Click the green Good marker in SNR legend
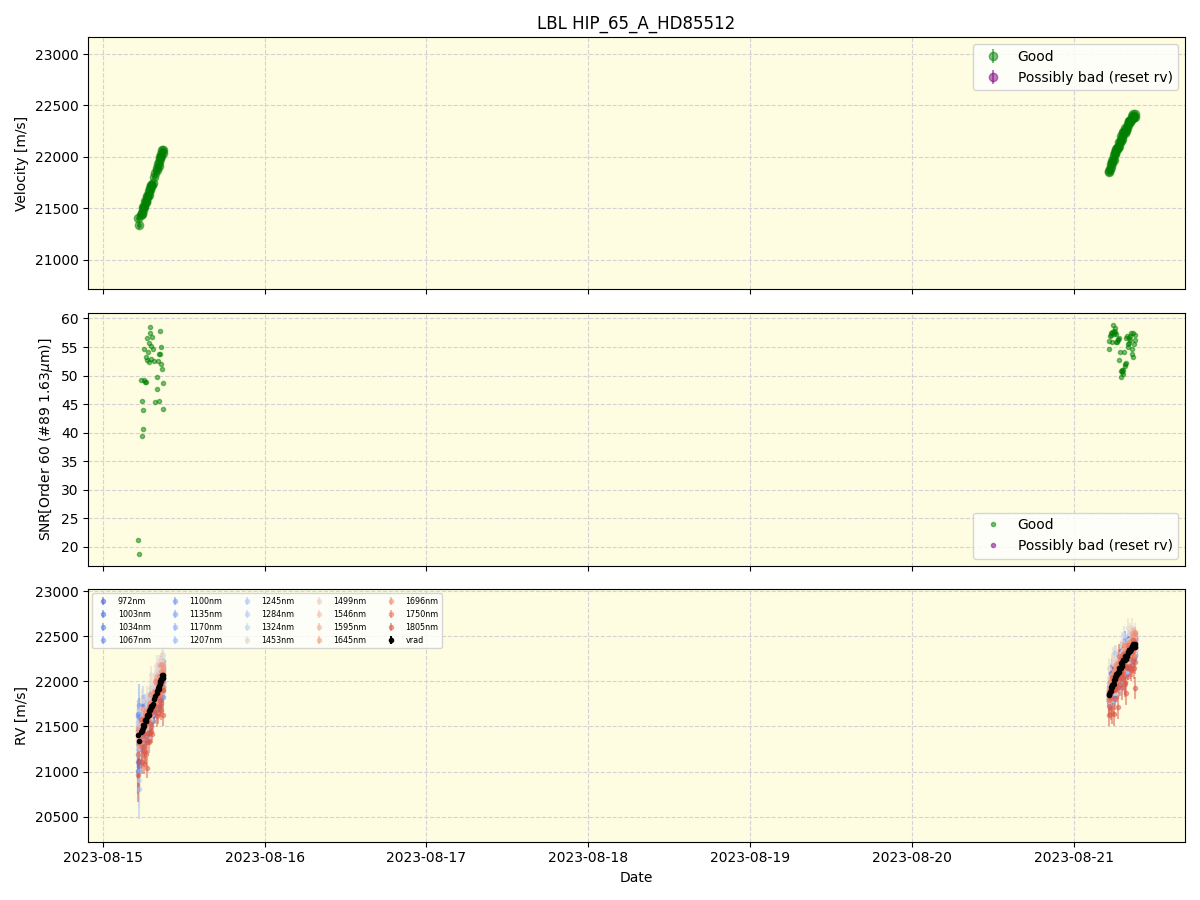 pyautogui.click(x=993, y=524)
